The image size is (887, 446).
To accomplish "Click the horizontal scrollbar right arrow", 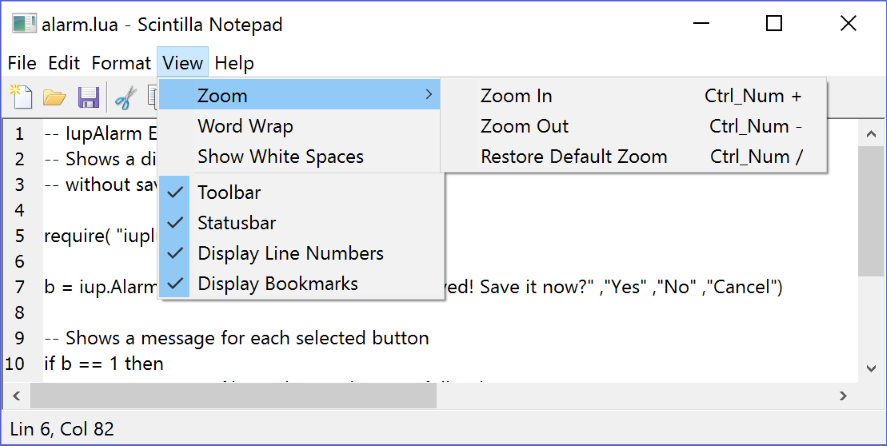I will point(843,396).
